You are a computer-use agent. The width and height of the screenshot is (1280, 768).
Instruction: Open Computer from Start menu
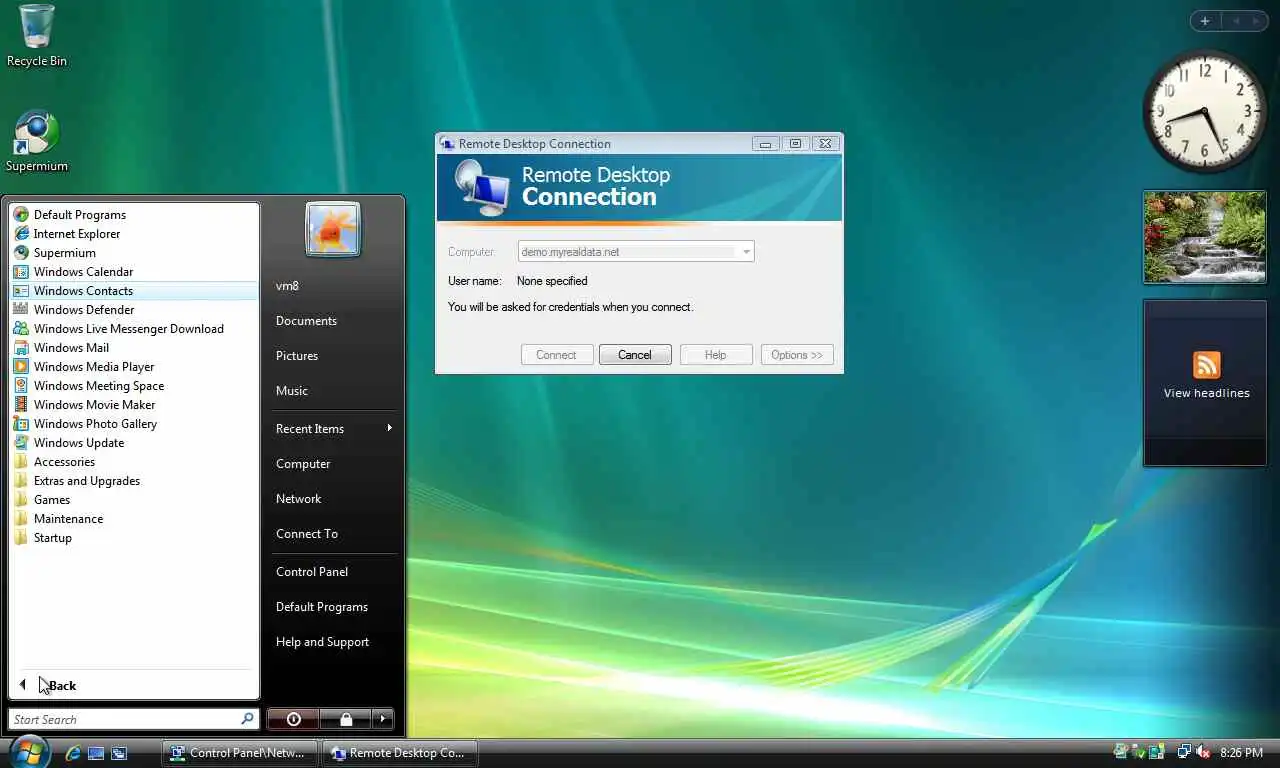point(332,464)
